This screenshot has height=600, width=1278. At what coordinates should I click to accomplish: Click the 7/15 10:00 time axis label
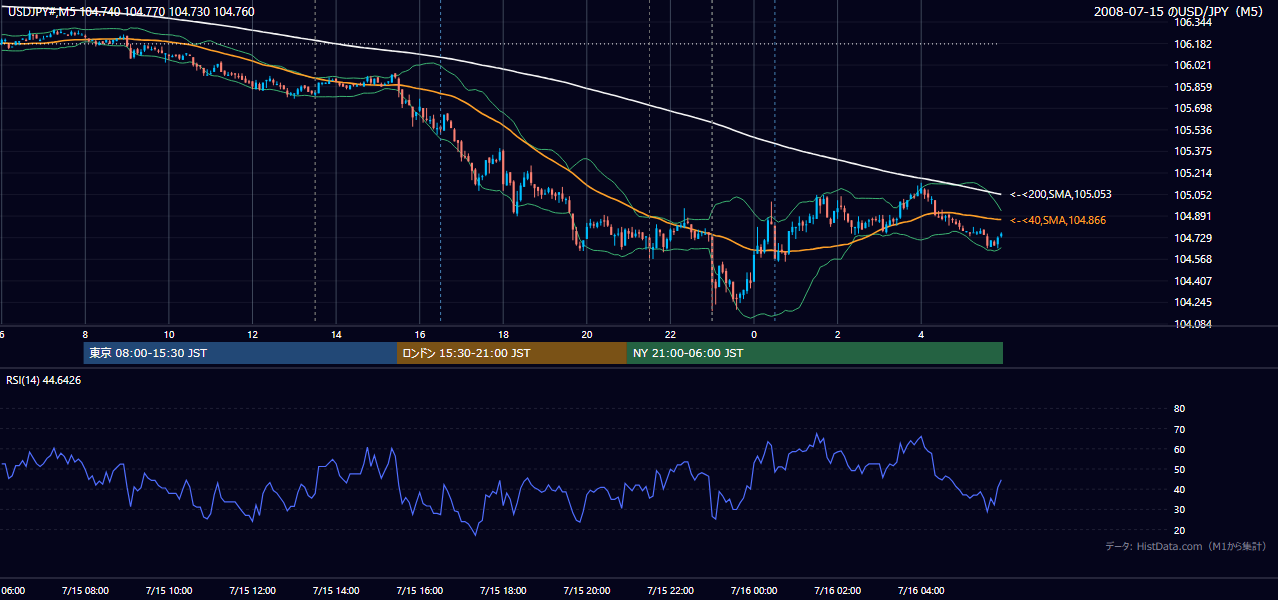click(x=168, y=590)
